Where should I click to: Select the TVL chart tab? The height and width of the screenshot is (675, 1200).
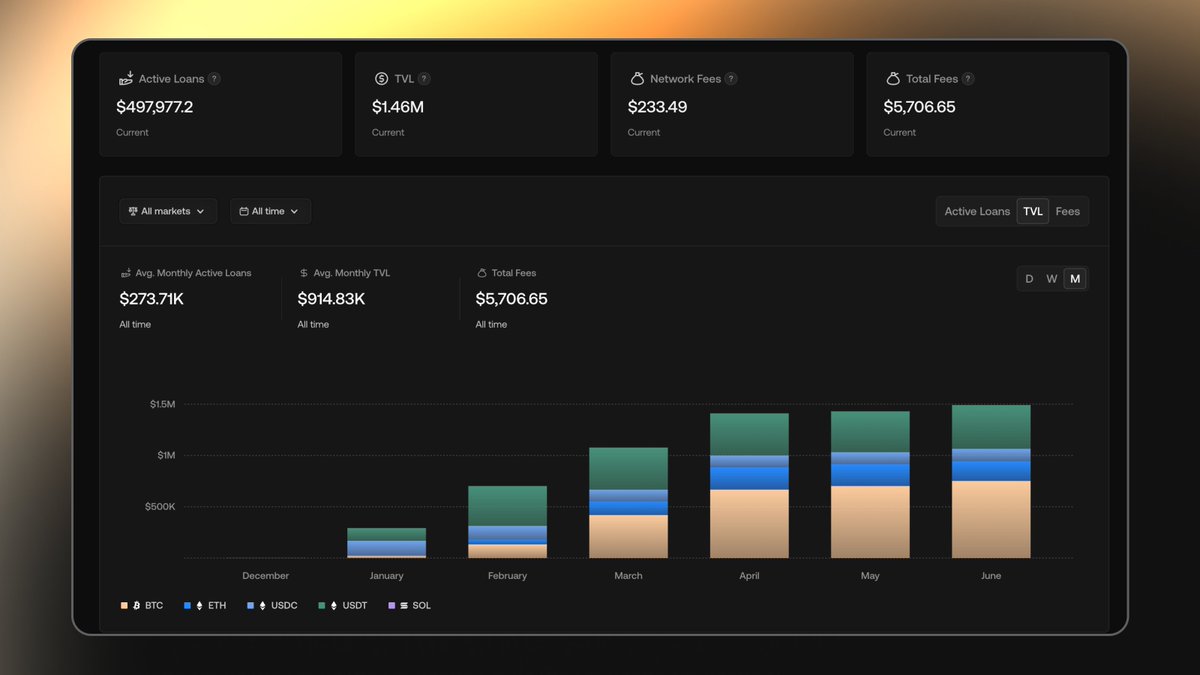[x=1033, y=211]
